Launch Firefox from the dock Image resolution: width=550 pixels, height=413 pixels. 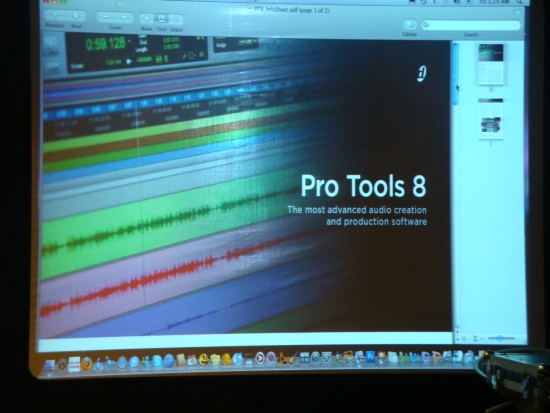coord(87,363)
